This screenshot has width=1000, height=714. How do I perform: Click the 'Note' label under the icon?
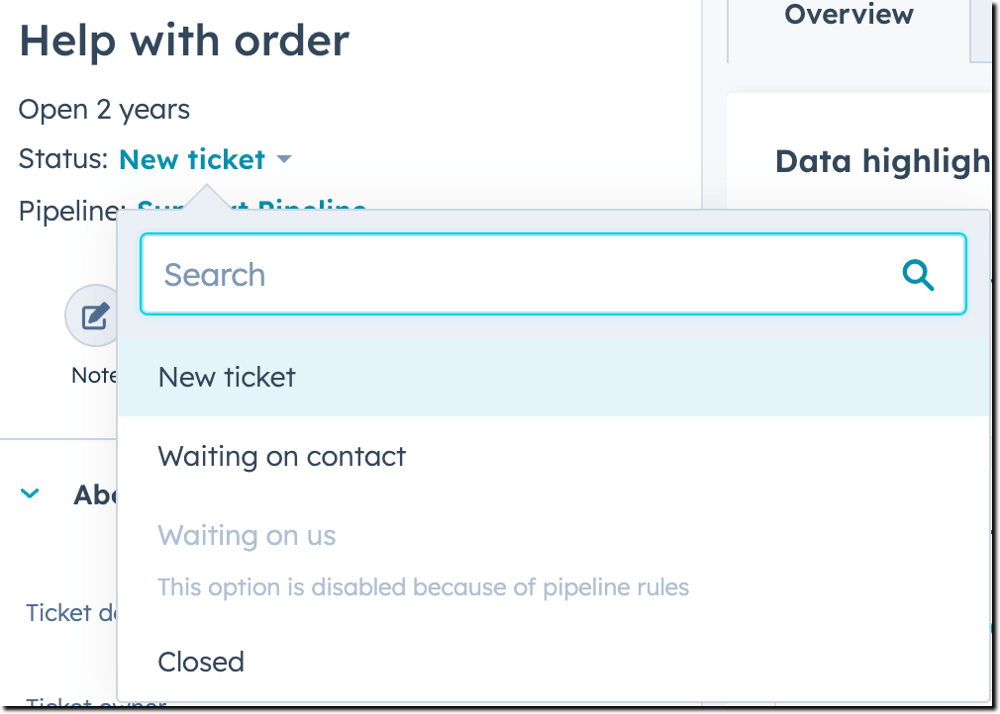tap(96, 375)
